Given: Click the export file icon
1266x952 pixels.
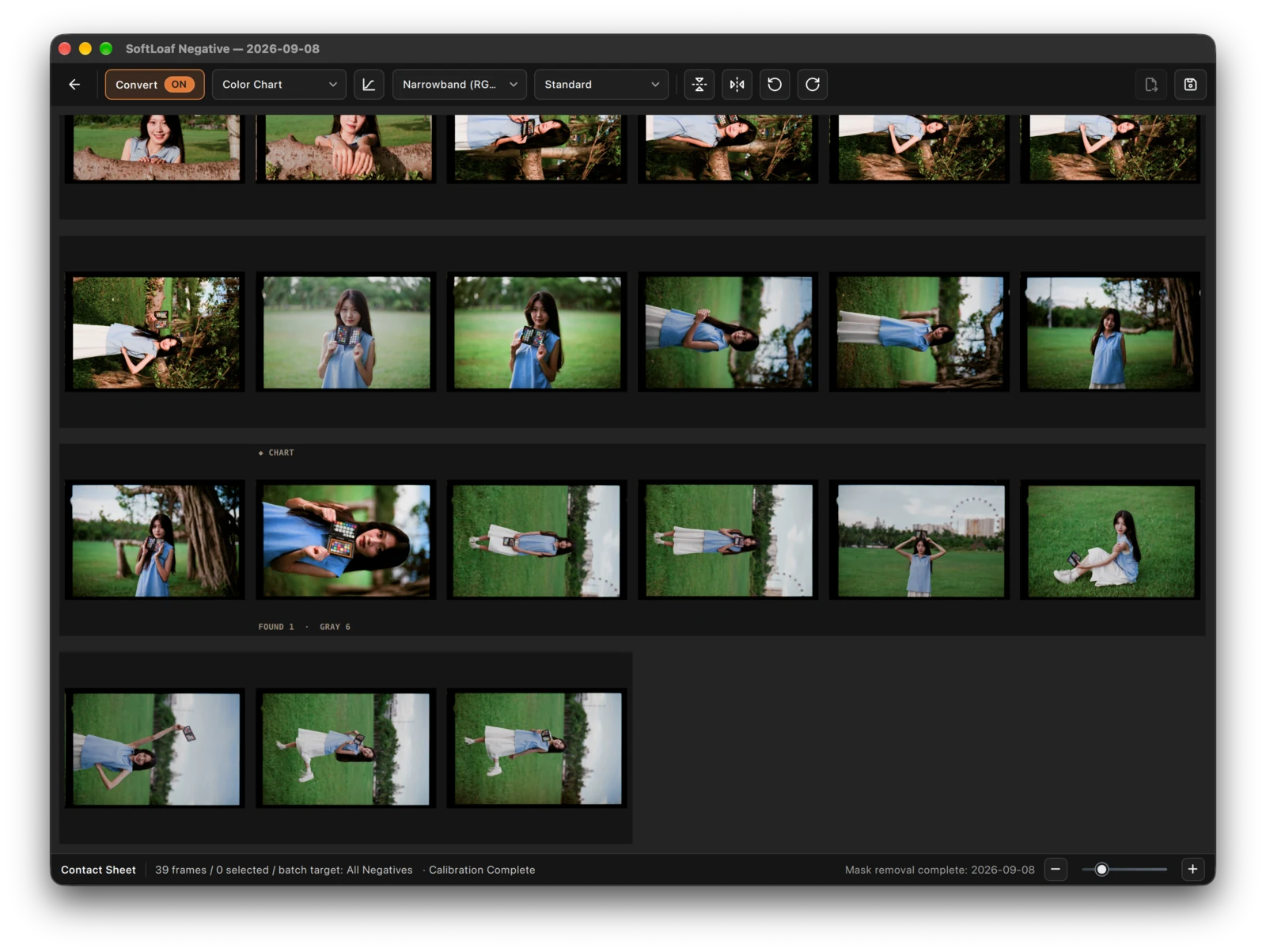Looking at the screenshot, I should pyautogui.click(x=1151, y=85).
